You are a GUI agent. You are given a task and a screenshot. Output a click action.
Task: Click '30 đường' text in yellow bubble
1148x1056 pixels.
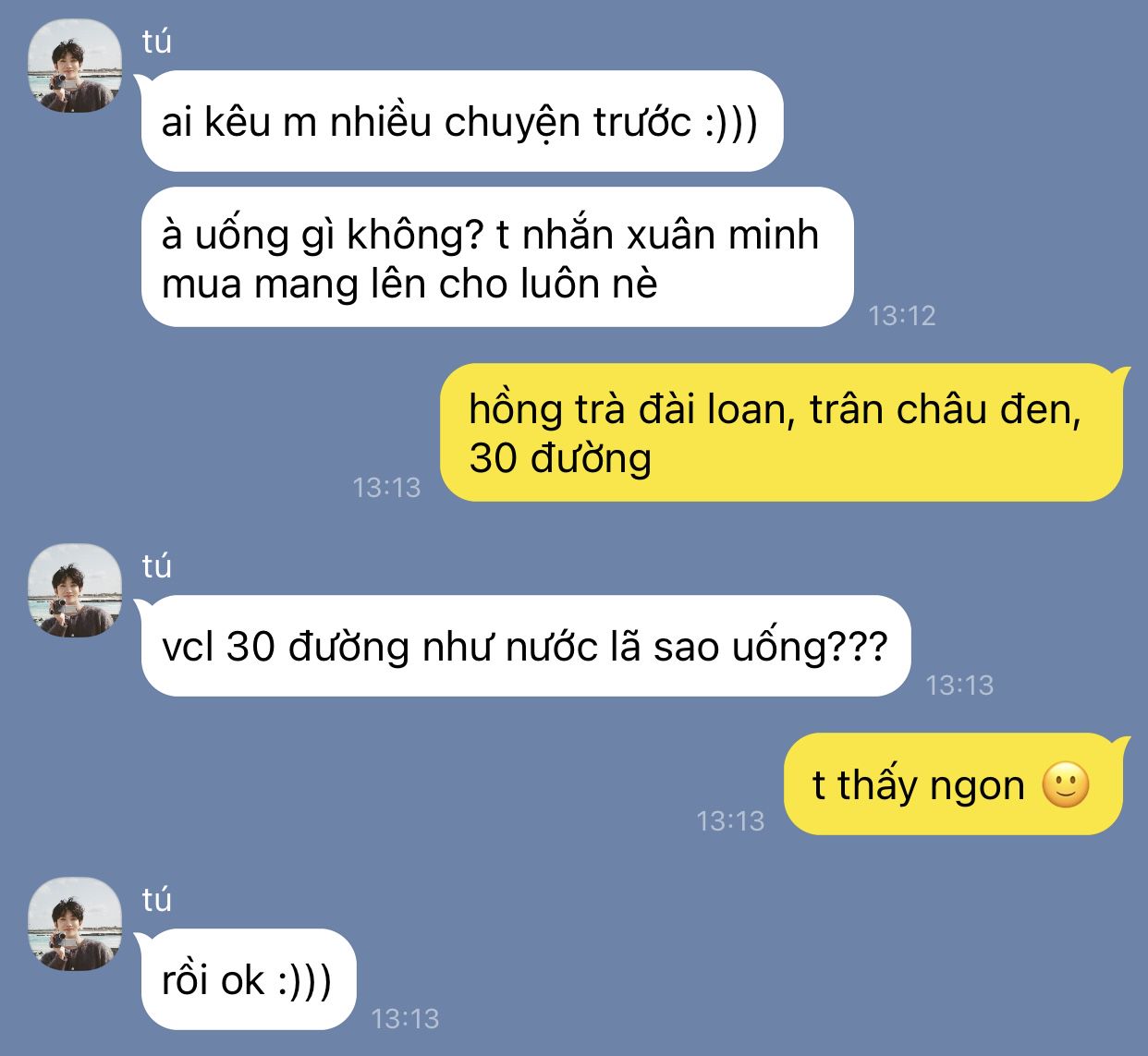click(560, 458)
